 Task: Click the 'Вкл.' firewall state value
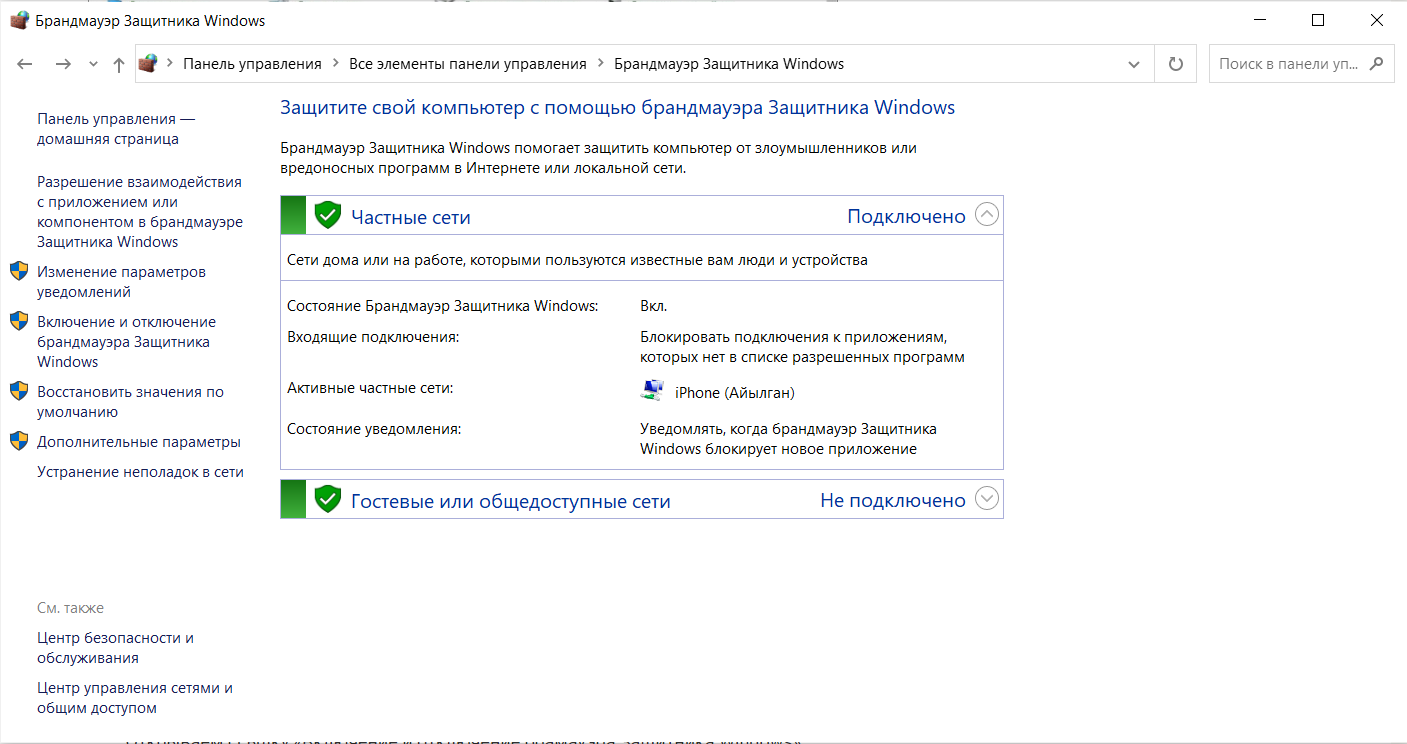pyautogui.click(x=654, y=306)
